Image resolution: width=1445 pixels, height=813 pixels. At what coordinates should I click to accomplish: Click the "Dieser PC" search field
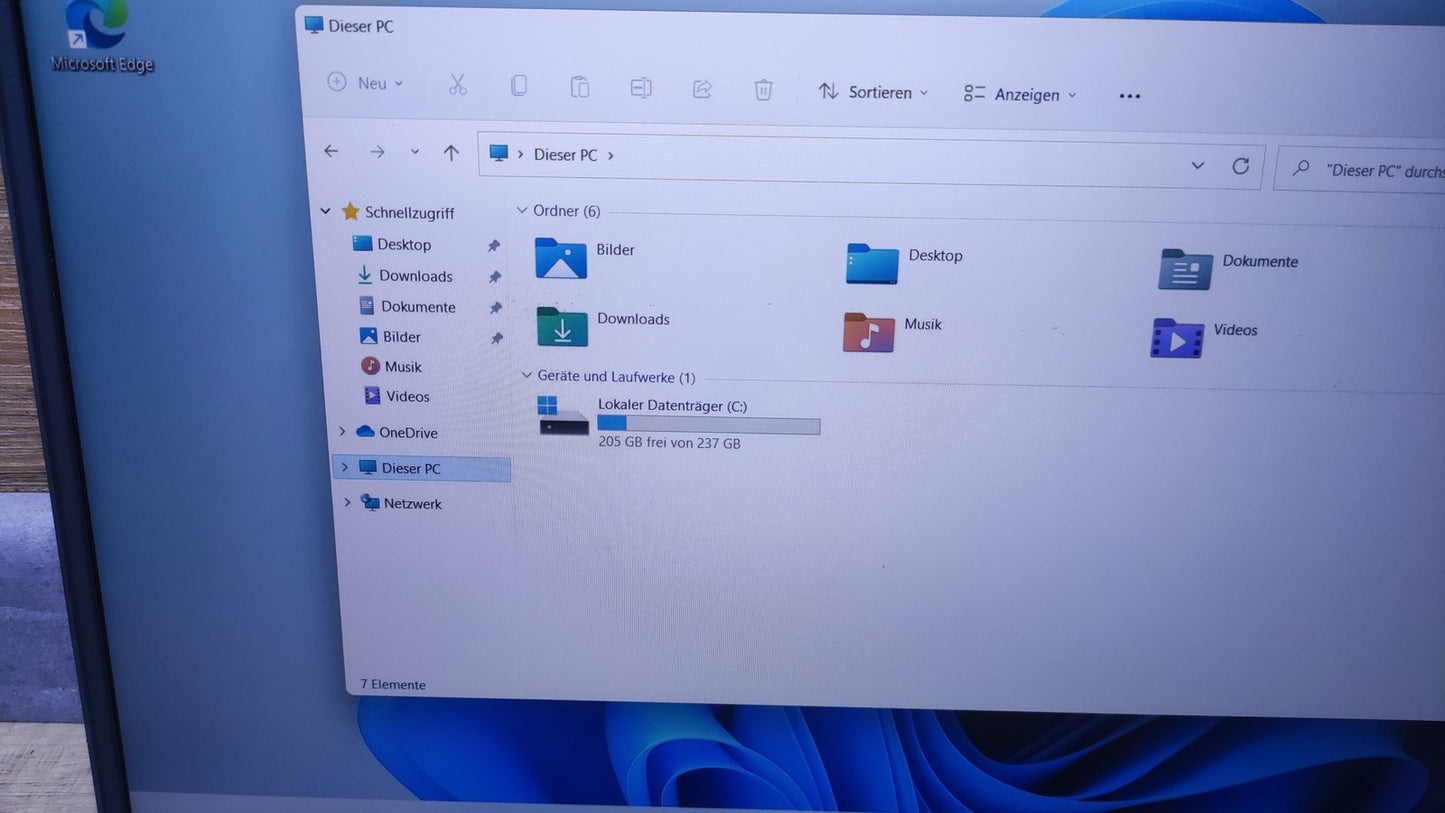coord(1360,170)
